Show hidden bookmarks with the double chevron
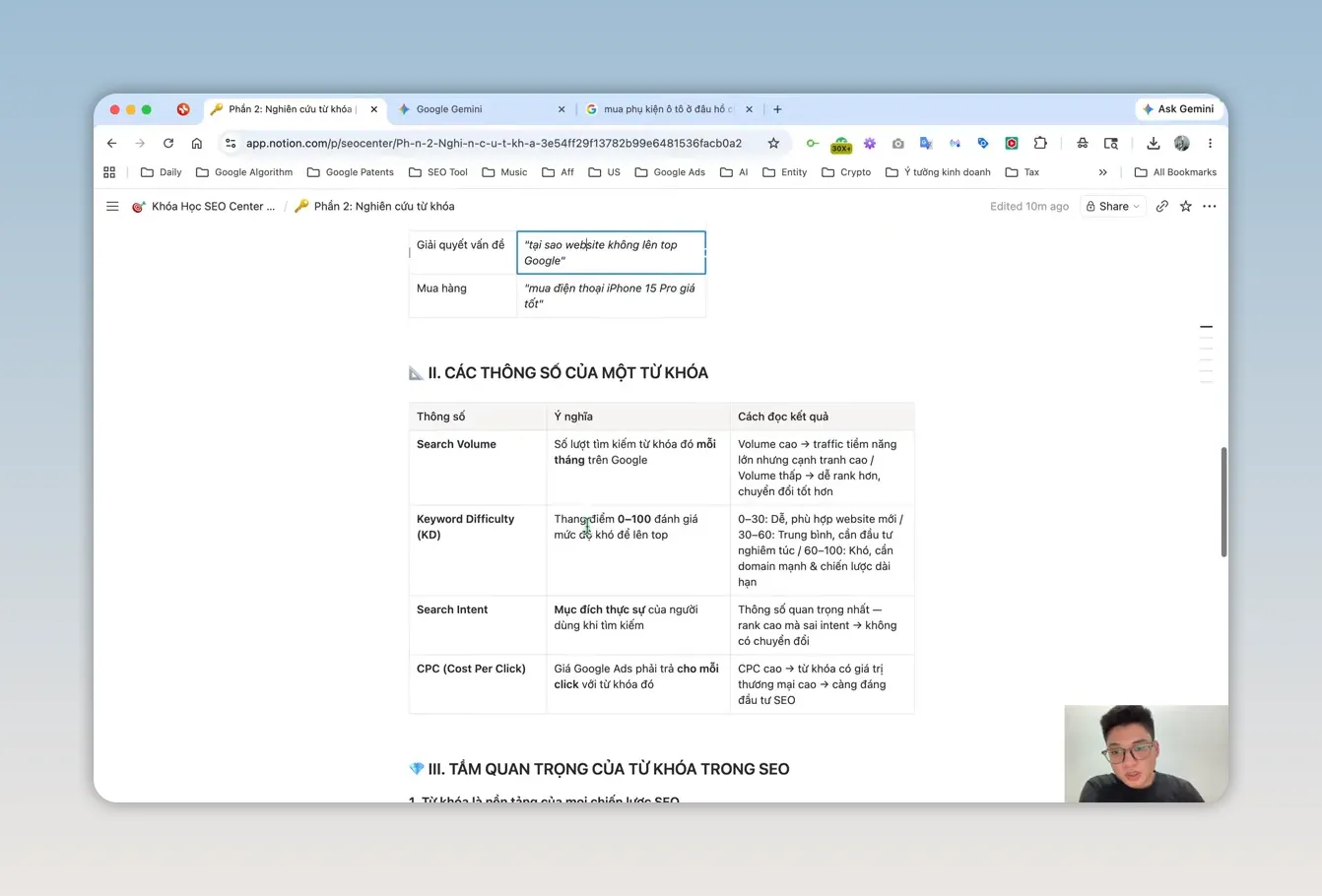Viewport: 1322px width, 896px height. [x=1102, y=172]
